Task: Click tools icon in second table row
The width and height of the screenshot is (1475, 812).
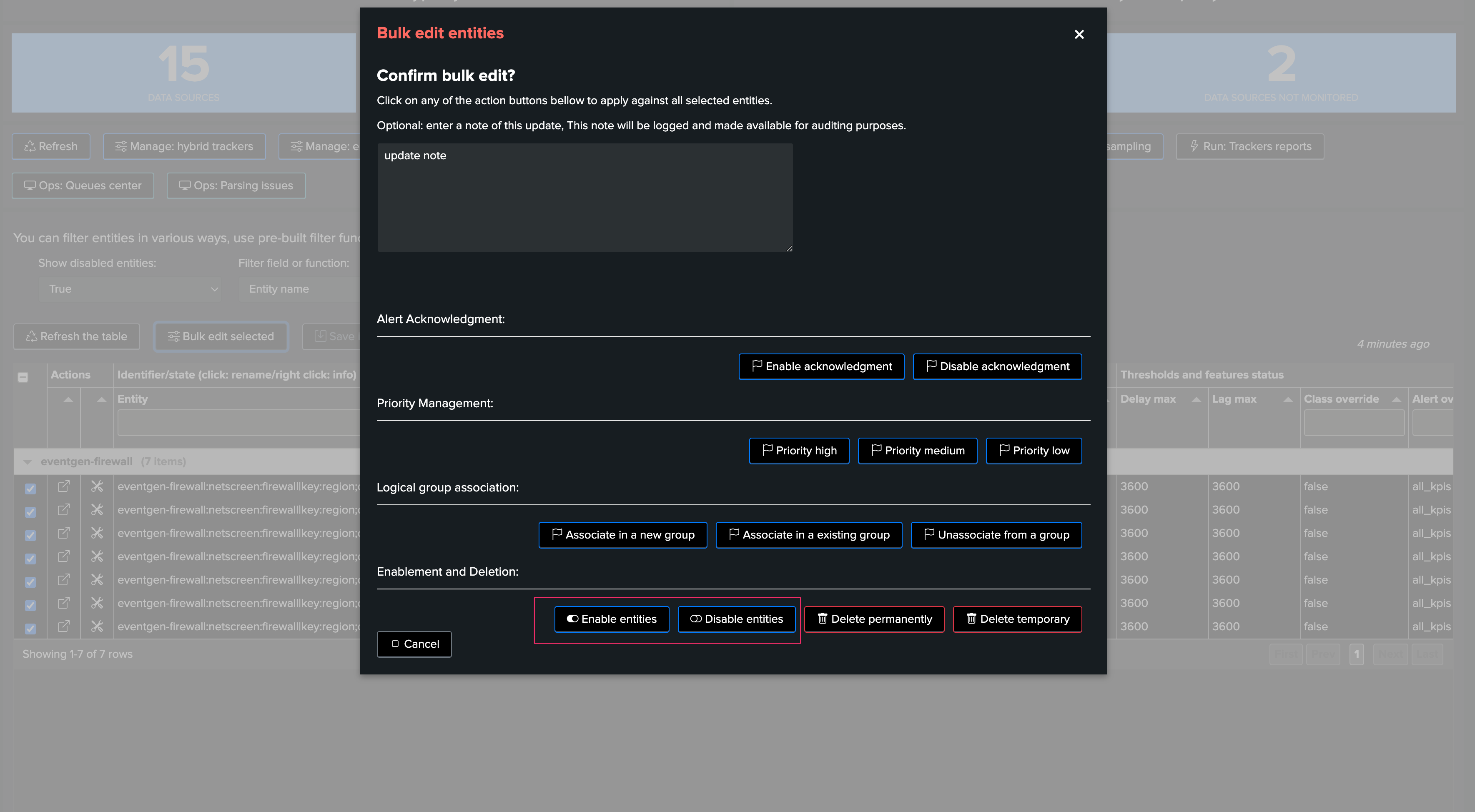Action: [x=97, y=510]
